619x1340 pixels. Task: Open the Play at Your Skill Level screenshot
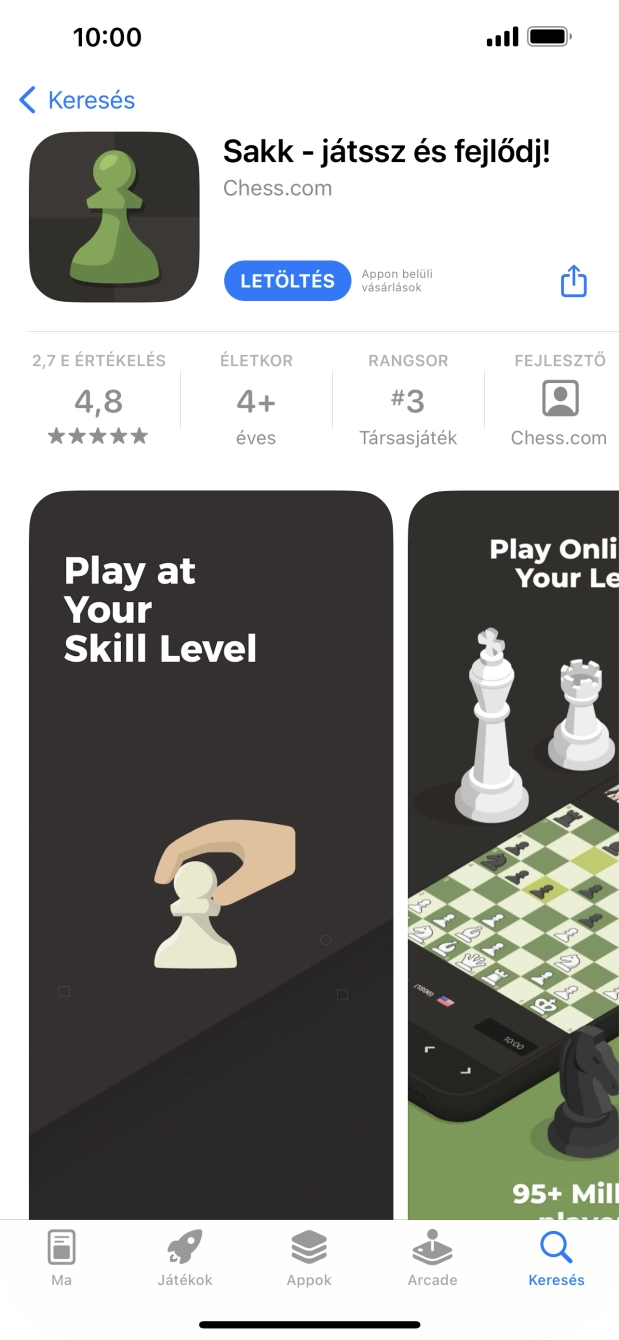tap(211, 855)
